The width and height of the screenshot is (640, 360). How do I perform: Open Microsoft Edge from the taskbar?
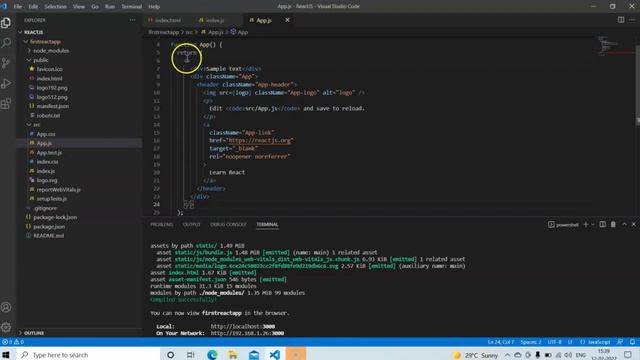pyautogui.click(x=212, y=355)
